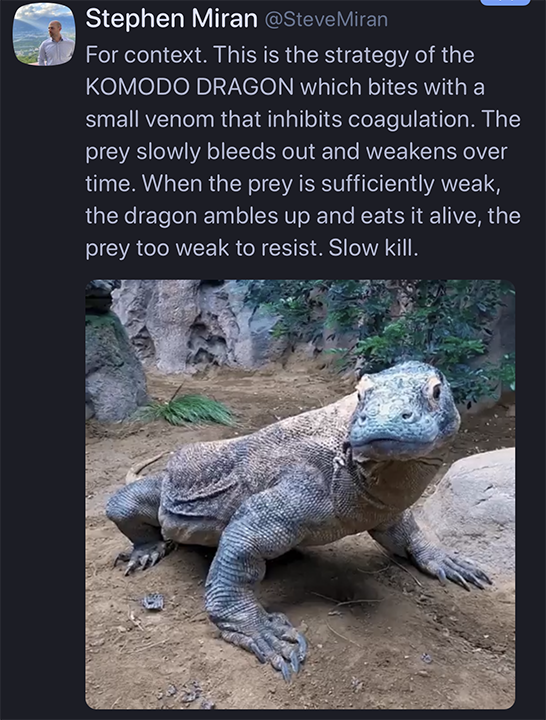
Task: Click the tweet line starting 'For context'
Action: pyautogui.click(x=280, y=55)
